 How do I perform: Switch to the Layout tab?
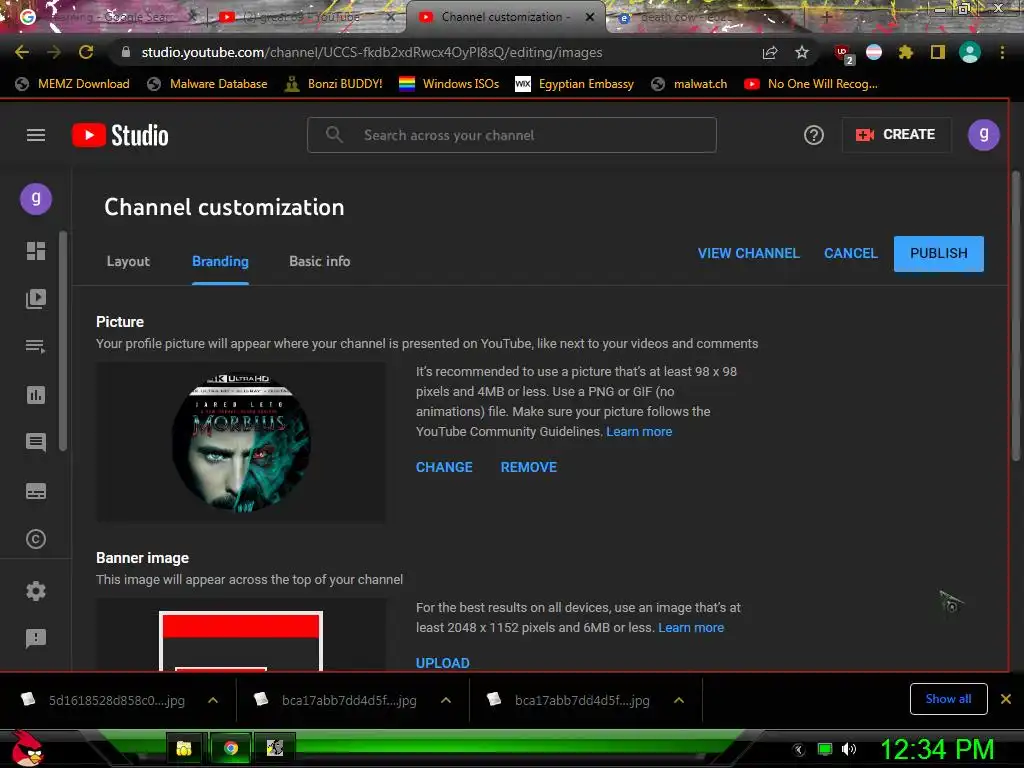[x=128, y=261]
